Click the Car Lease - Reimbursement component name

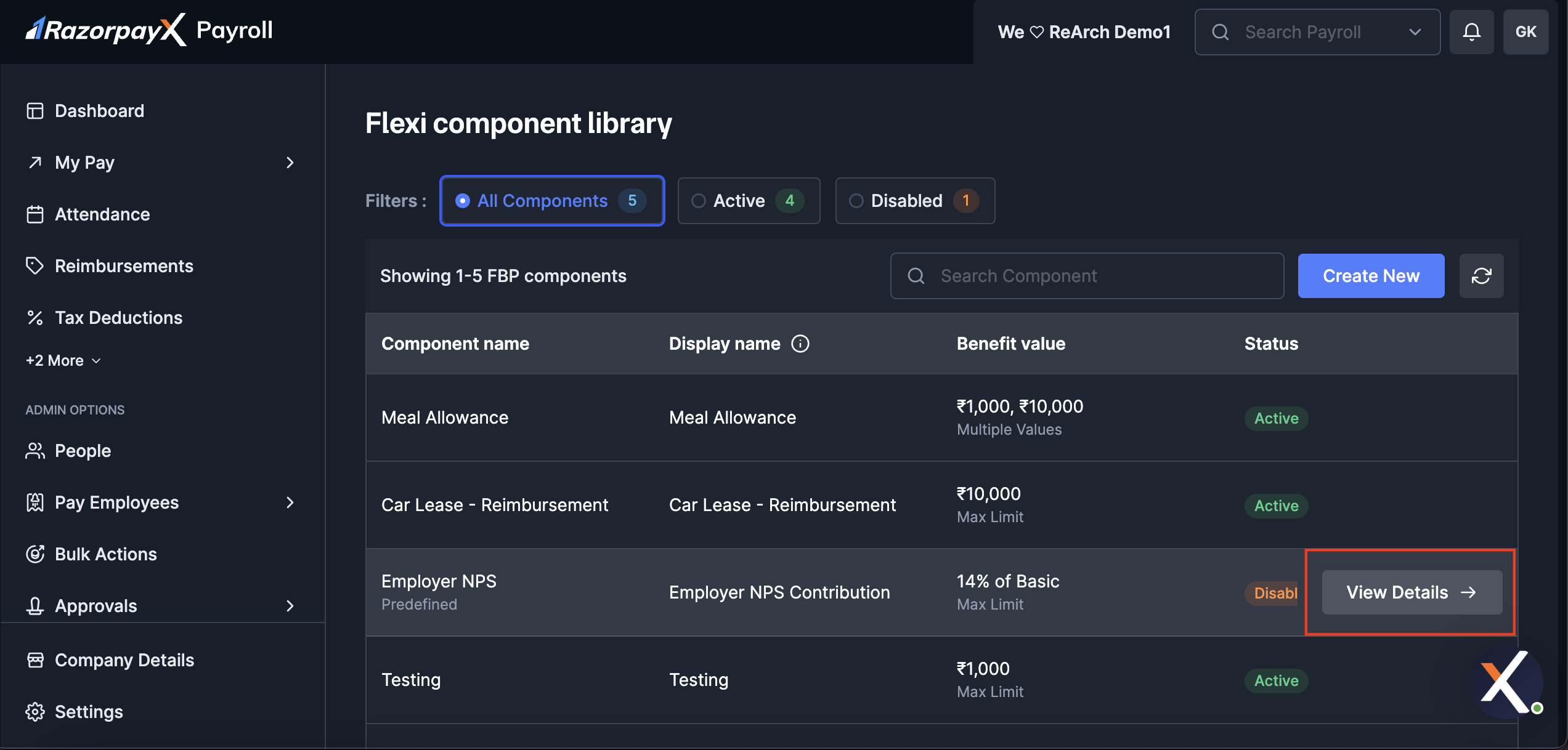[x=495, y=505]
